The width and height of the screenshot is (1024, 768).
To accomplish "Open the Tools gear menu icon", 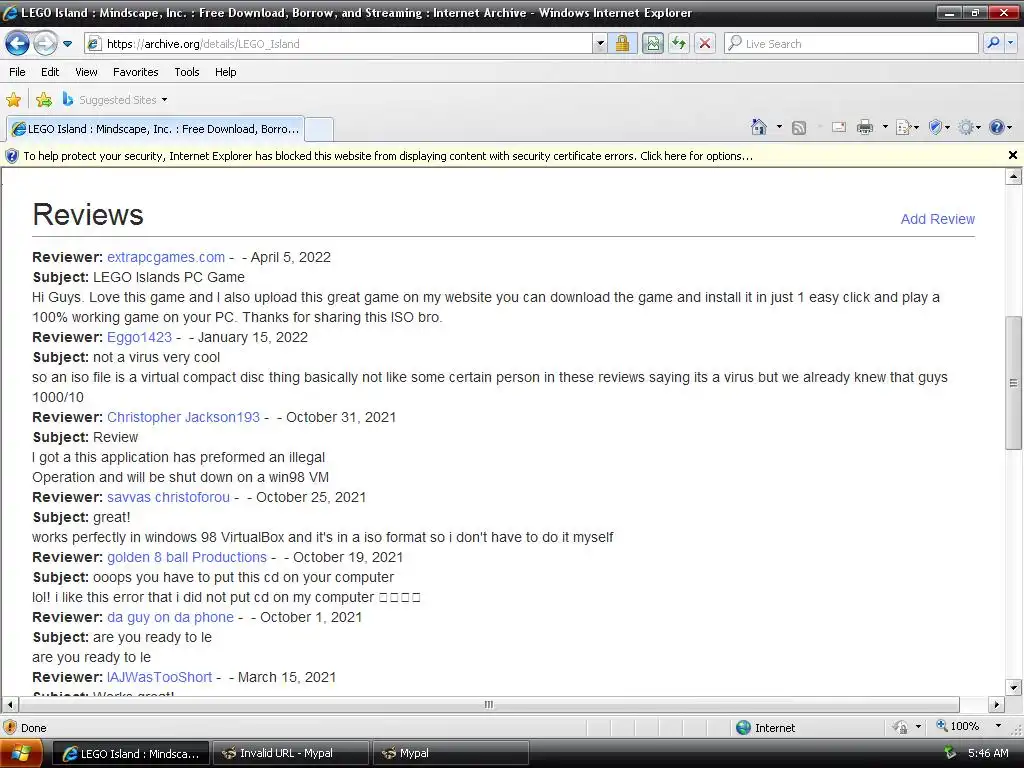I will point(969,127).
